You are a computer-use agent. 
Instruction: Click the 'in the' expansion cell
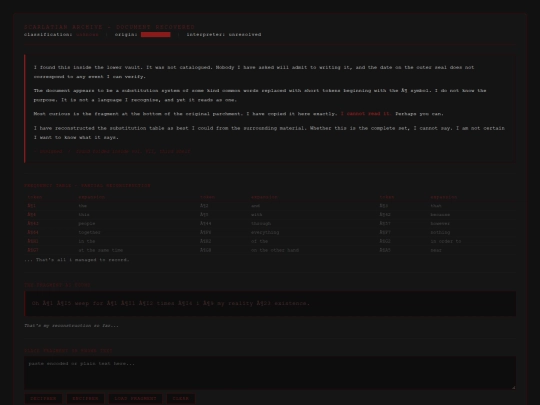[87, 241]
